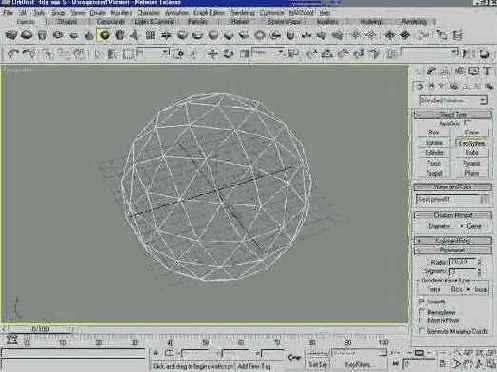This screenshot has width=497, height=372.
Task: Click the Torus icon in Objects tab shelf
Action: click(58, 35)
